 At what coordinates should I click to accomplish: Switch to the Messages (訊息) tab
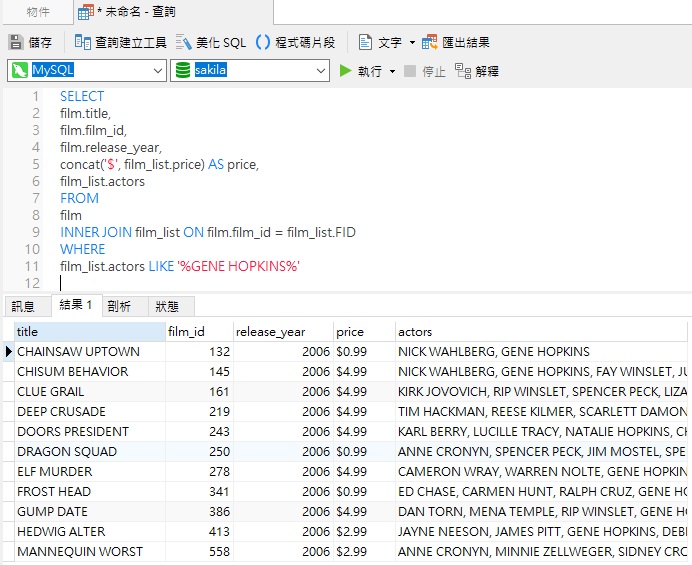point(23,306)
